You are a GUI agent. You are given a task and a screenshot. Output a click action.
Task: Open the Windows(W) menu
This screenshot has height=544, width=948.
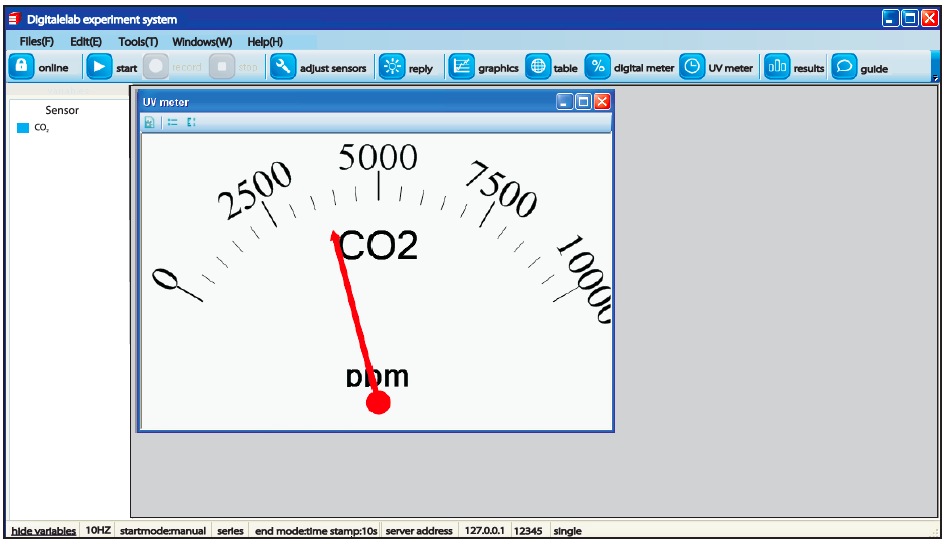pos(202,42)
